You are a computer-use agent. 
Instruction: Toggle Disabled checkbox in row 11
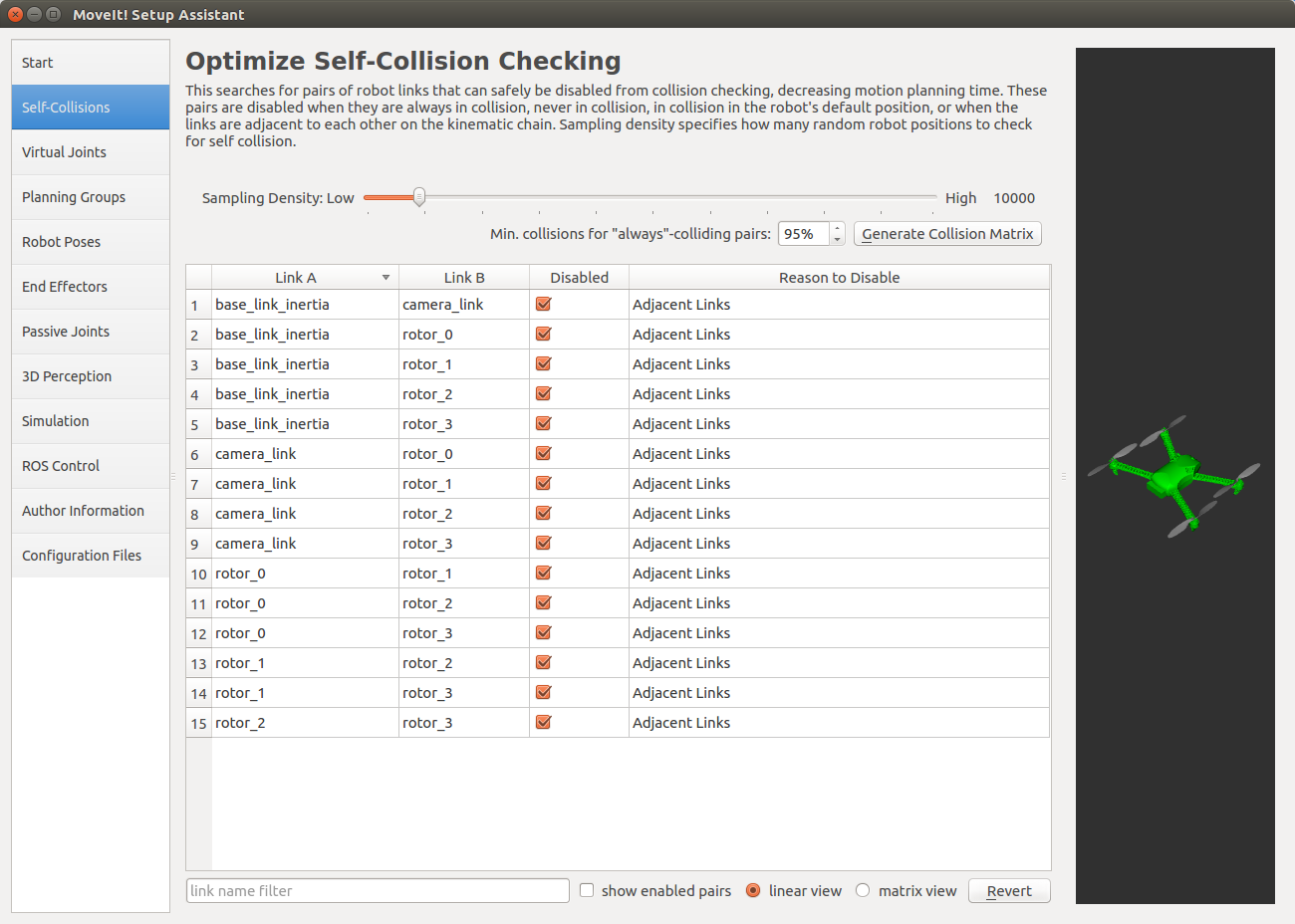click(x=543, y=603)
